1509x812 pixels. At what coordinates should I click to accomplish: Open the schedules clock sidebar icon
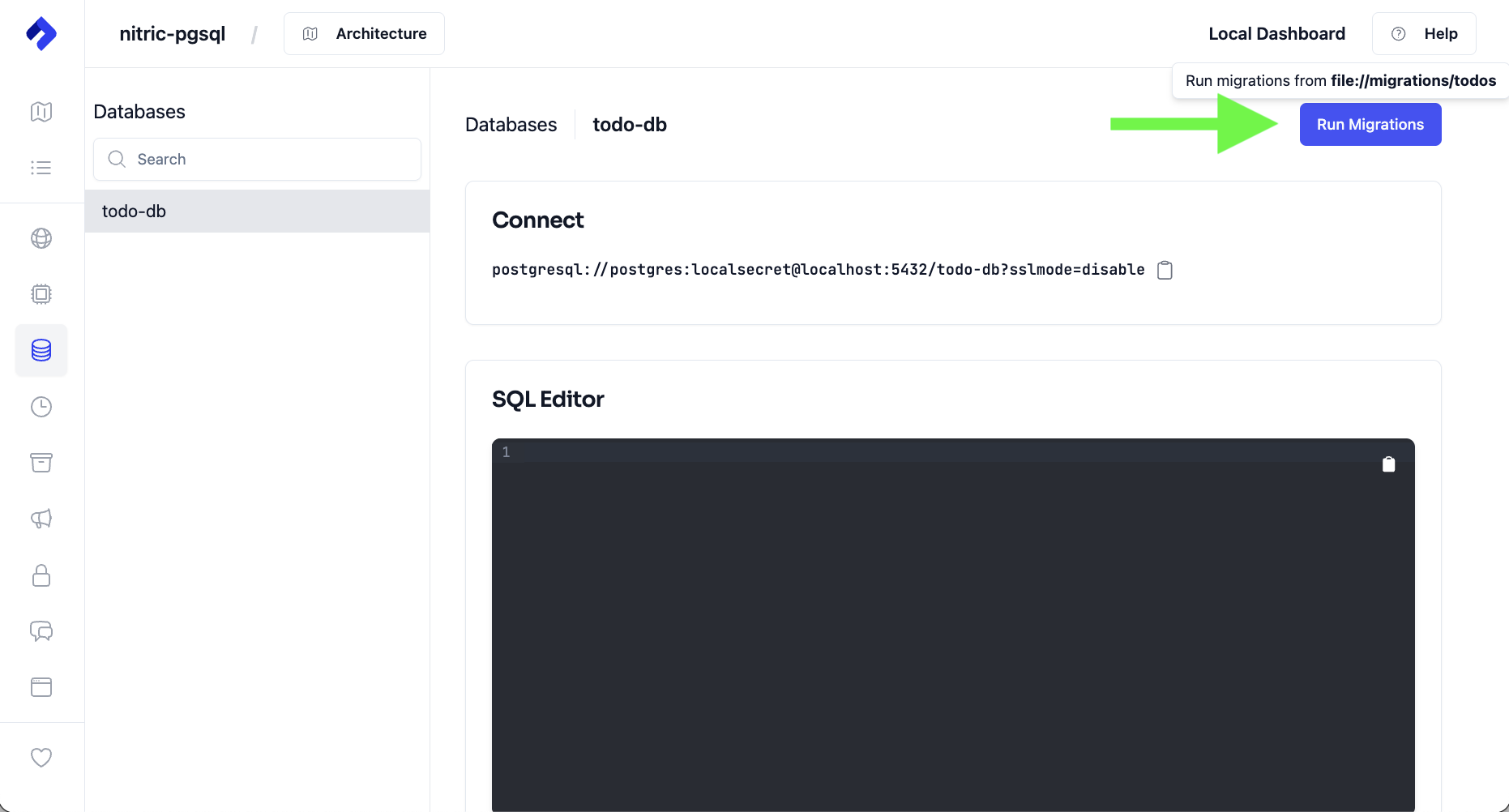point(41,407)
